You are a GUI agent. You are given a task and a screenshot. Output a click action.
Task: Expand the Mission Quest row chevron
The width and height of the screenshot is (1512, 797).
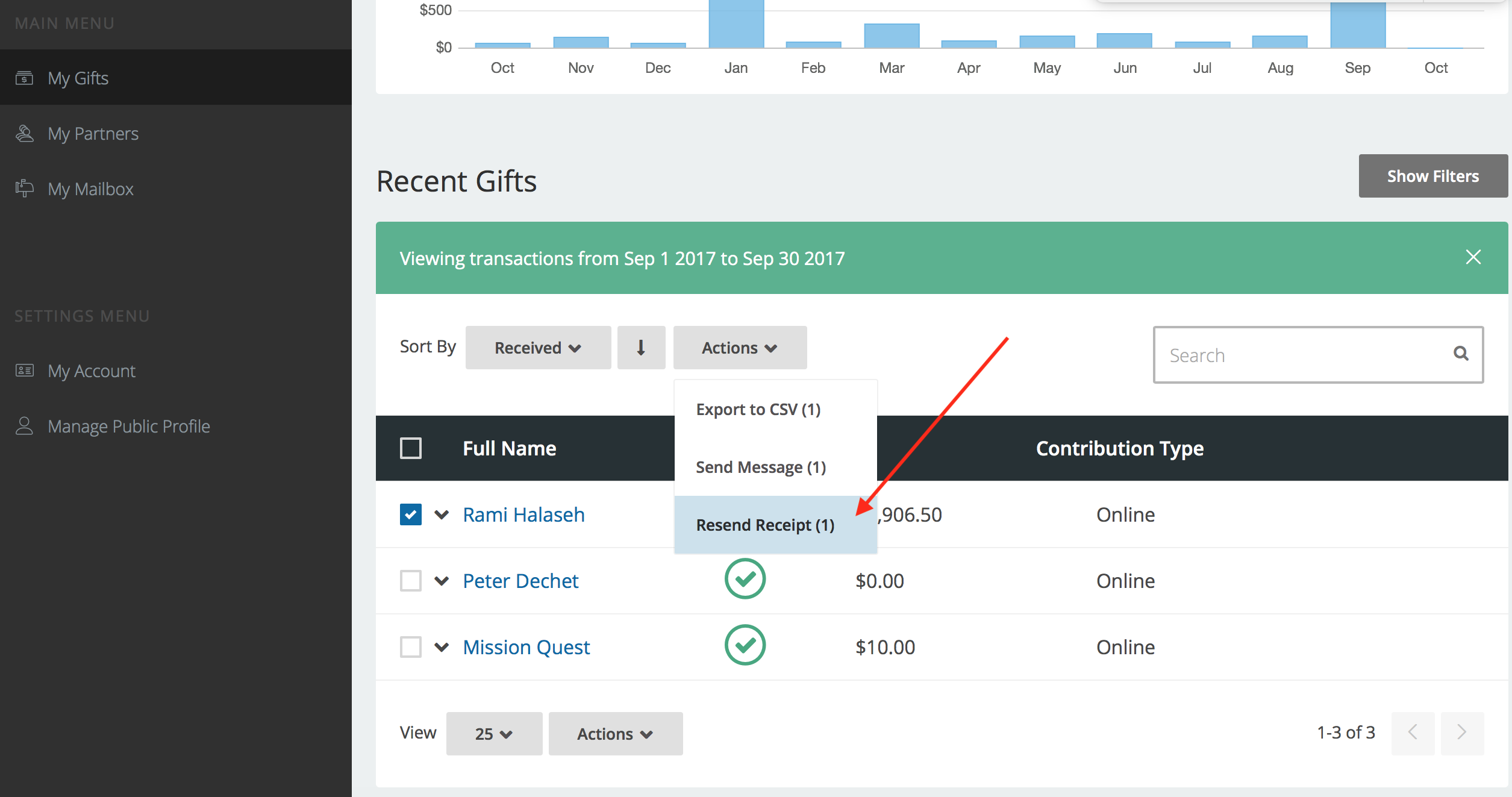442,647
